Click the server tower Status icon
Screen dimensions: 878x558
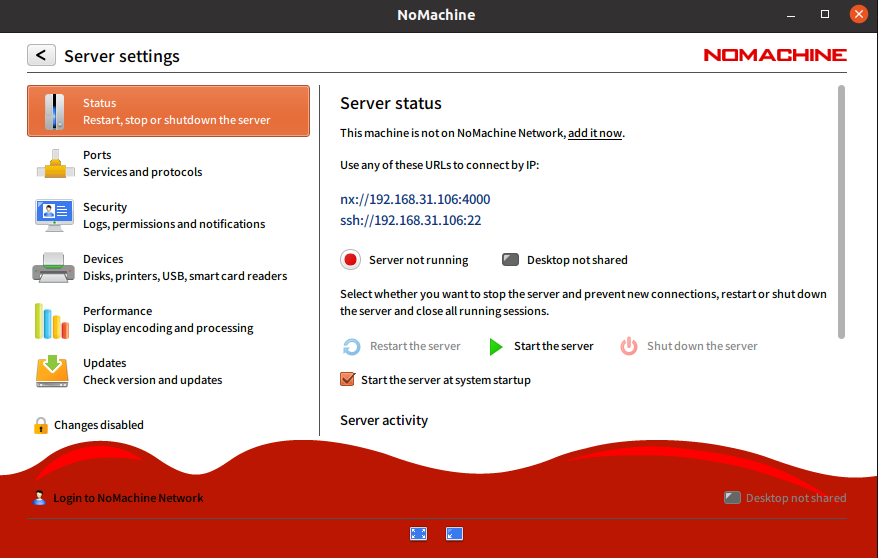click(54, 111)
